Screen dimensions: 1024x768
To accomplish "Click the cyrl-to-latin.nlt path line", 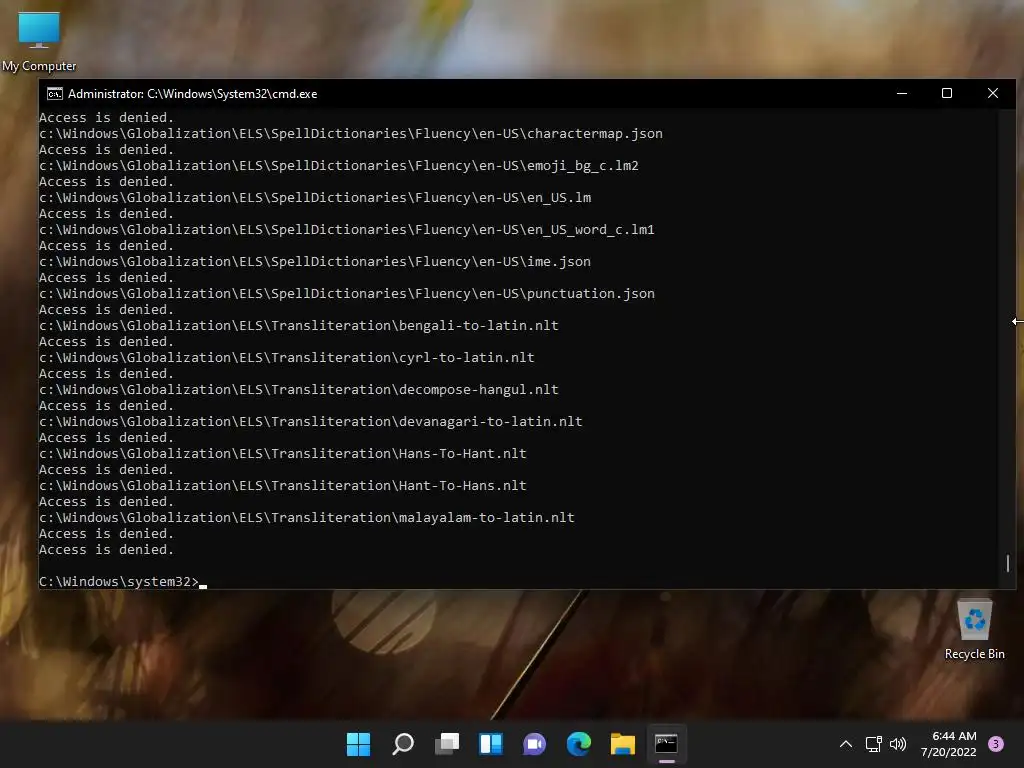I will (287, 357).
